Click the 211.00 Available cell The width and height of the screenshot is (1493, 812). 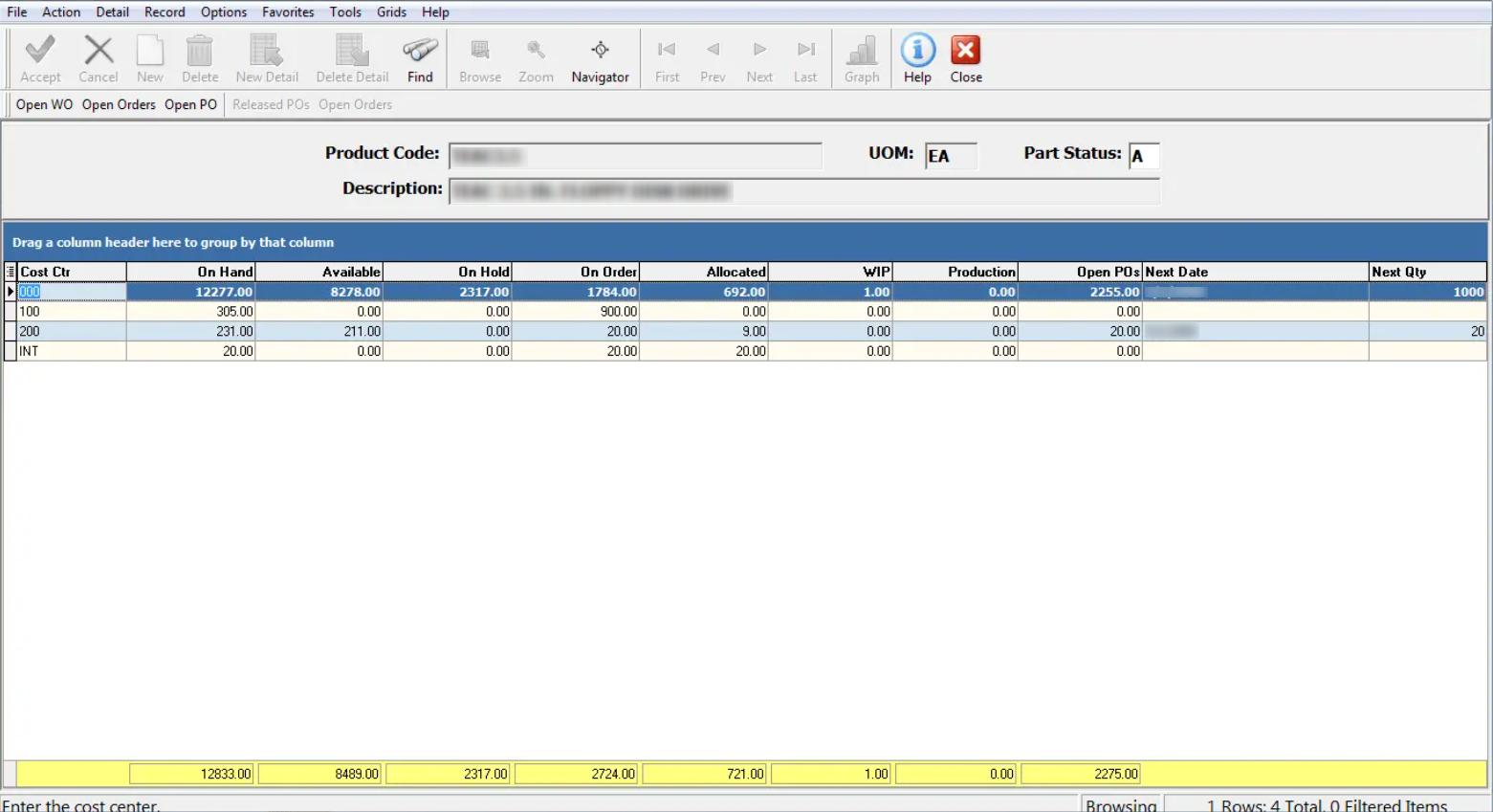pyautogui.click(x=319, y=332)
